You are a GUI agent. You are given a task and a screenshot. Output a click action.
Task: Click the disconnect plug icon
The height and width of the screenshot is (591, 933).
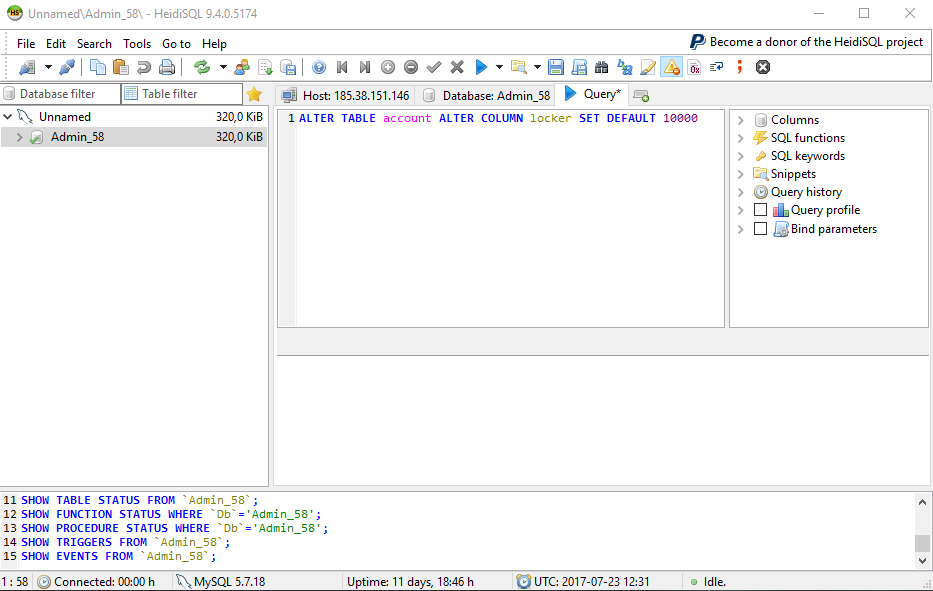67,67
